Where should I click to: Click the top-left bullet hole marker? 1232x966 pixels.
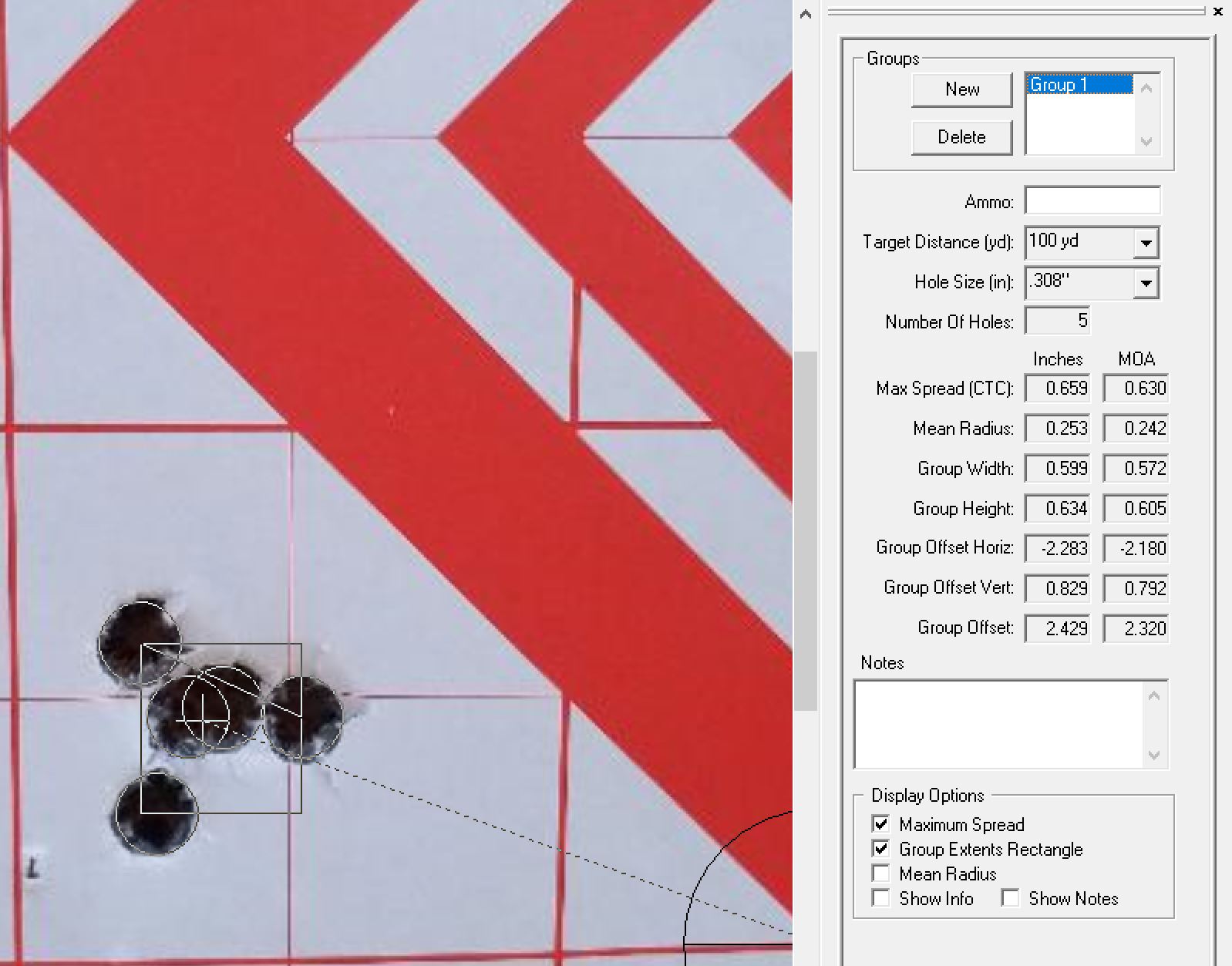click(x=140, y=644)
